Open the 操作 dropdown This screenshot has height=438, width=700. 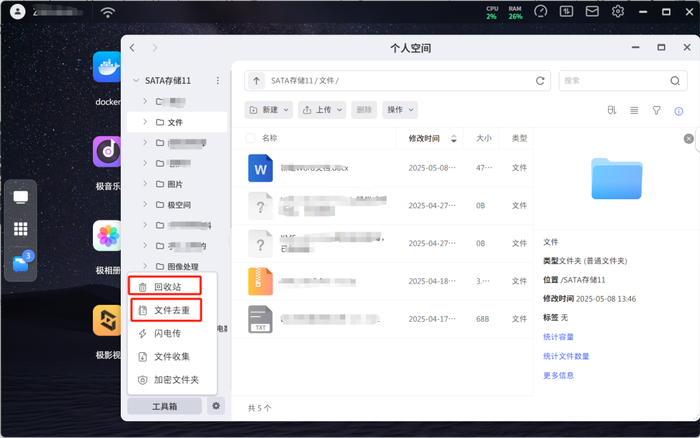click(400, 110)
